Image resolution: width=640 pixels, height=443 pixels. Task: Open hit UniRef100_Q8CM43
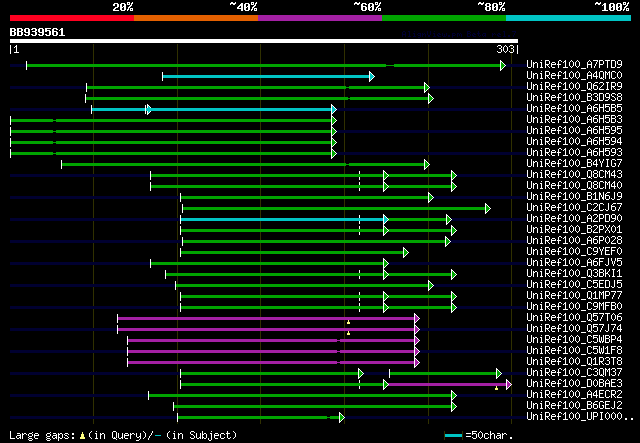pyautogui.click(x=574, y=174)
